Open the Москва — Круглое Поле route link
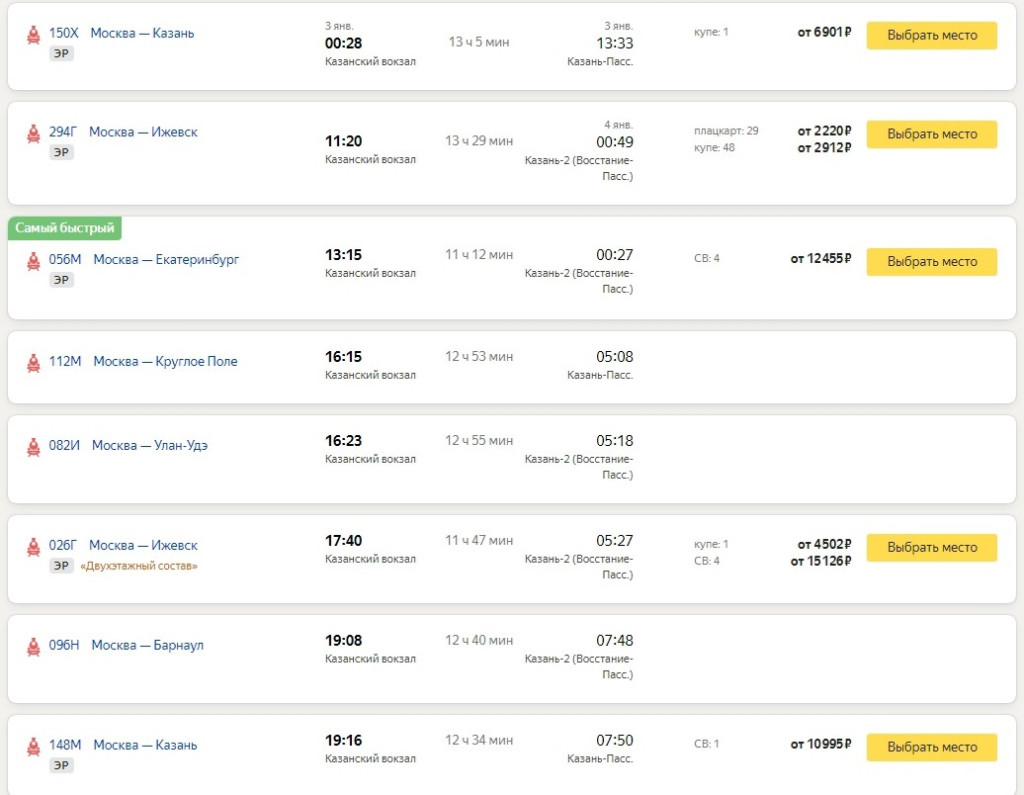The image size is (1024, 795). coord(165,362)
